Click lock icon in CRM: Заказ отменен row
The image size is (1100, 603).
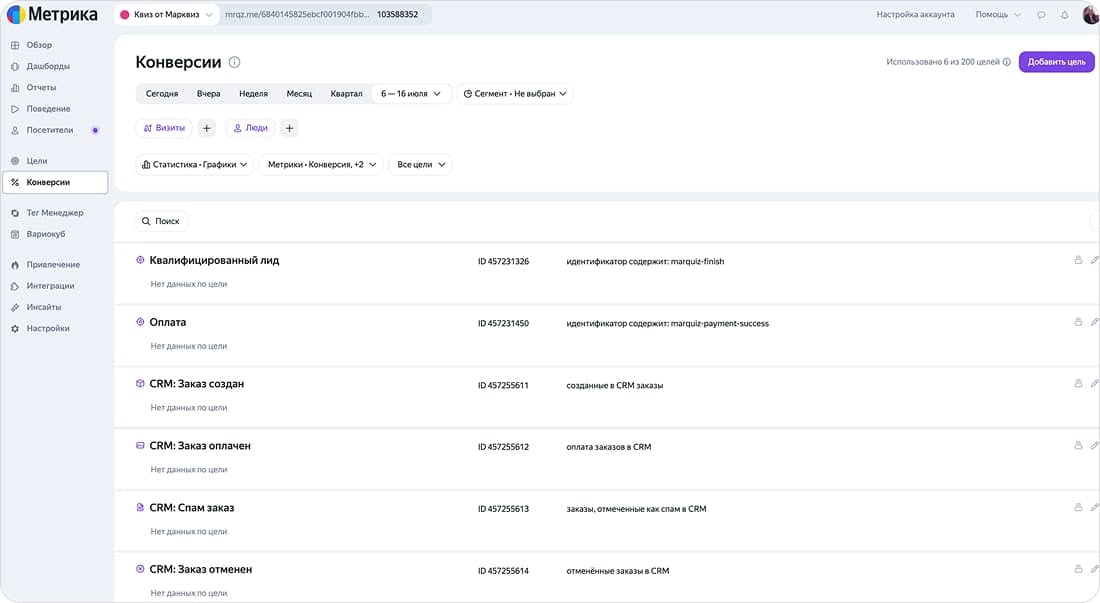pyautogui.click(x=1078, y=569)
